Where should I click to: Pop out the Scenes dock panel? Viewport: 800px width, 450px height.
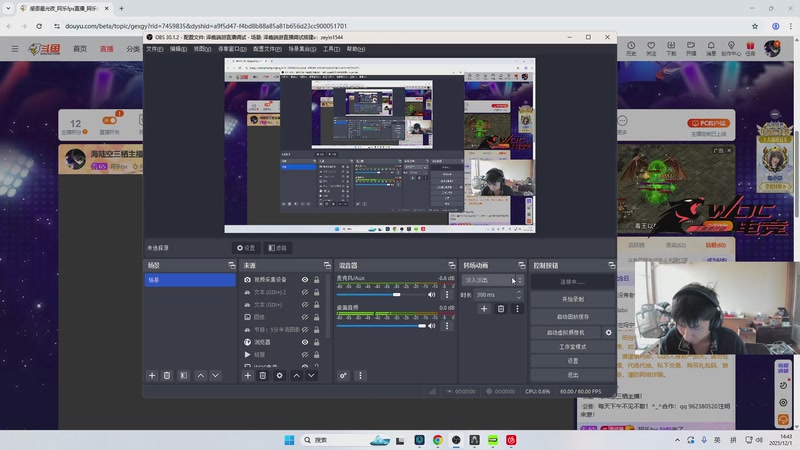coord(232,265)
